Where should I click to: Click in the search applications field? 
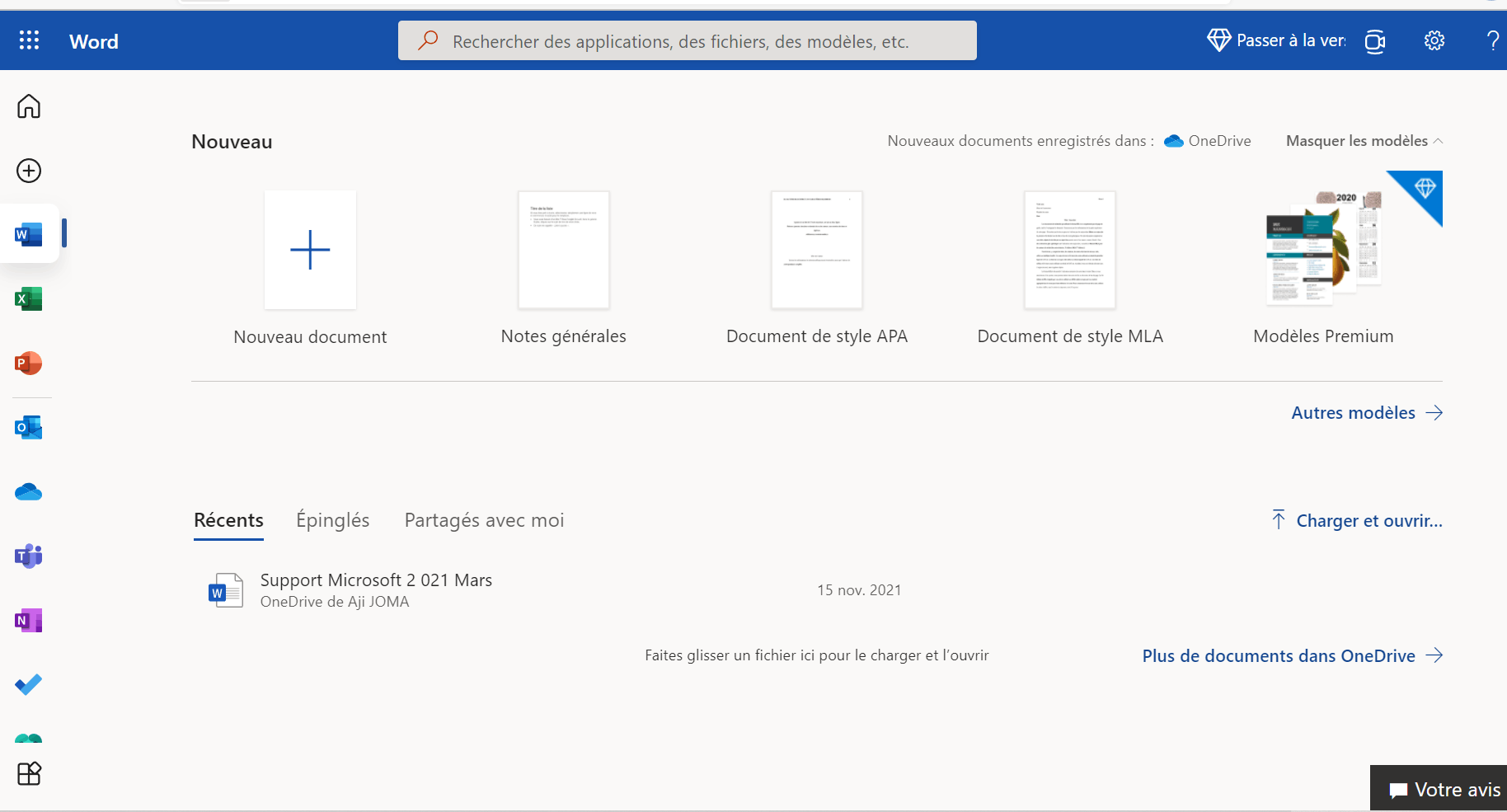point(688,40)
